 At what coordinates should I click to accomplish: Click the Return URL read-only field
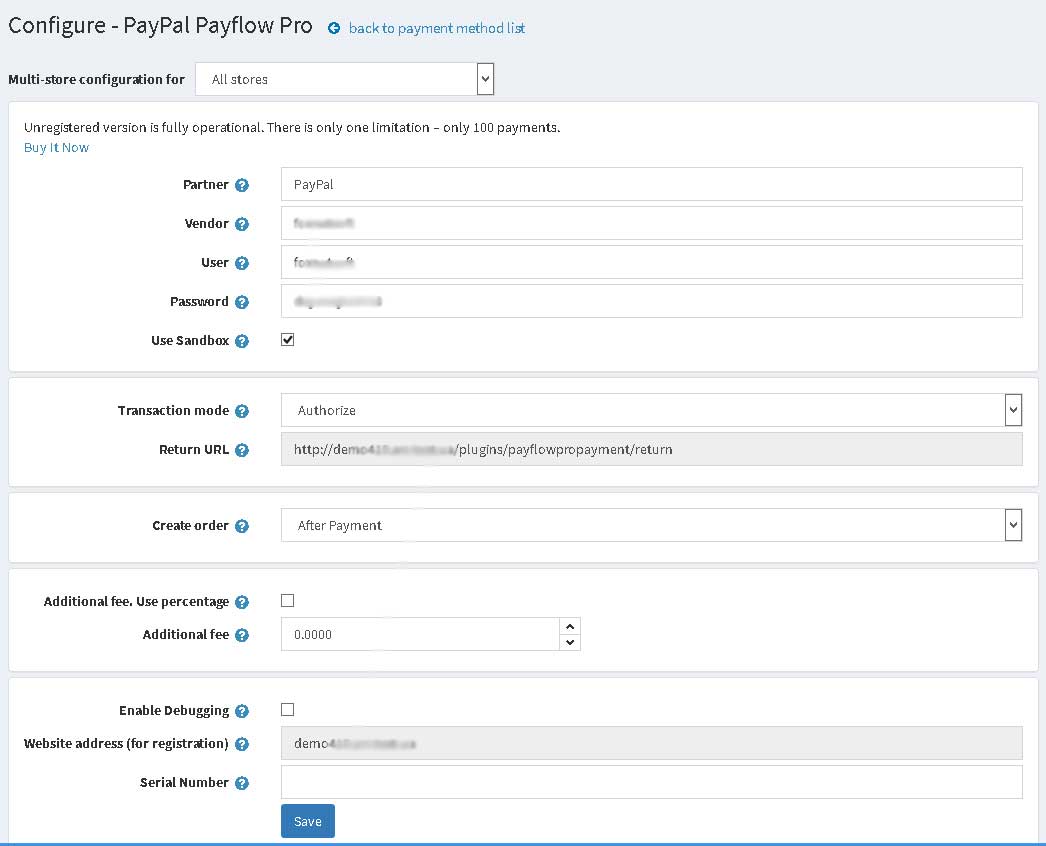pos(651,449)
